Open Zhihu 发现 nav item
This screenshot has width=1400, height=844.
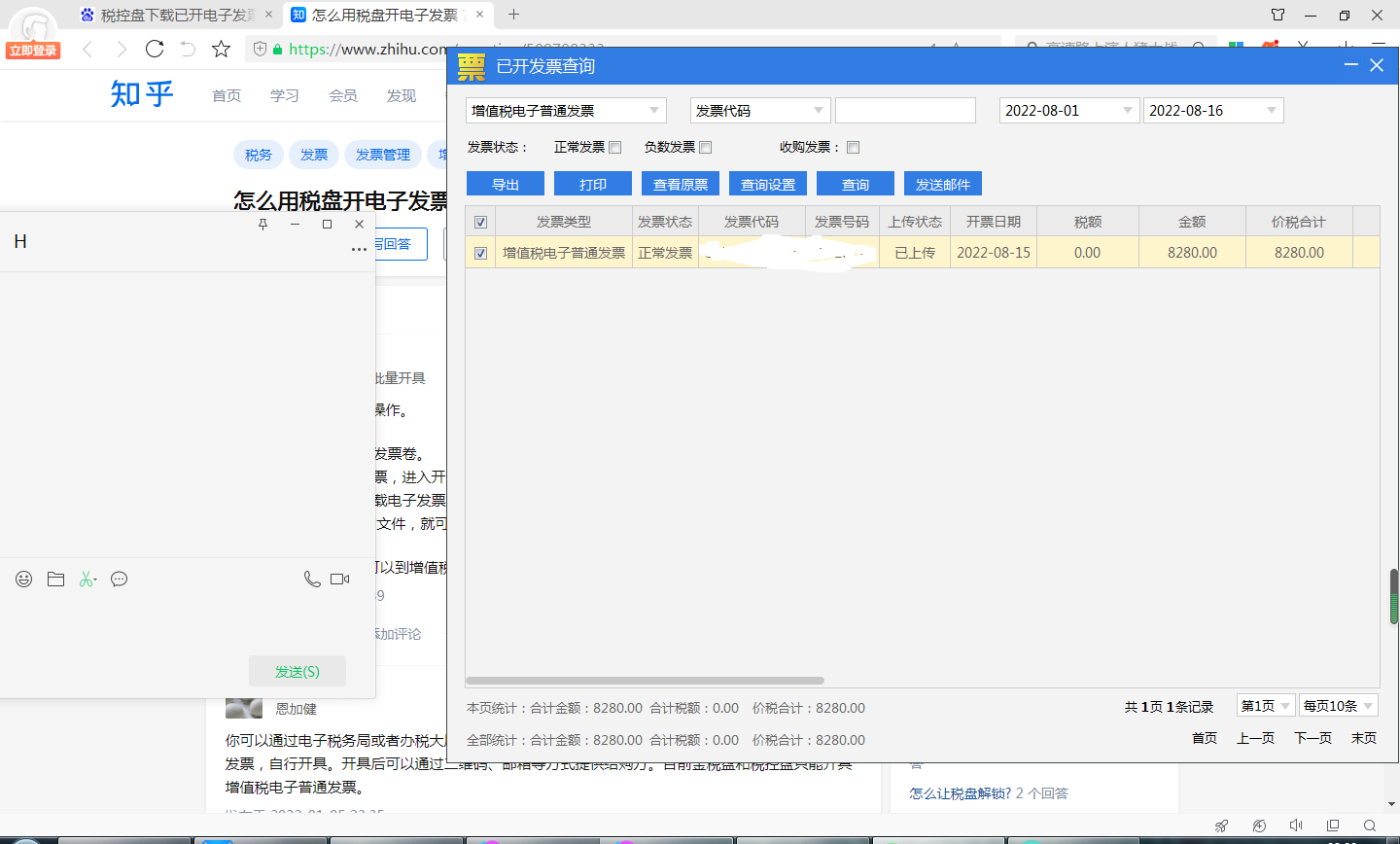pyautogui.click(x=402, y=95)
